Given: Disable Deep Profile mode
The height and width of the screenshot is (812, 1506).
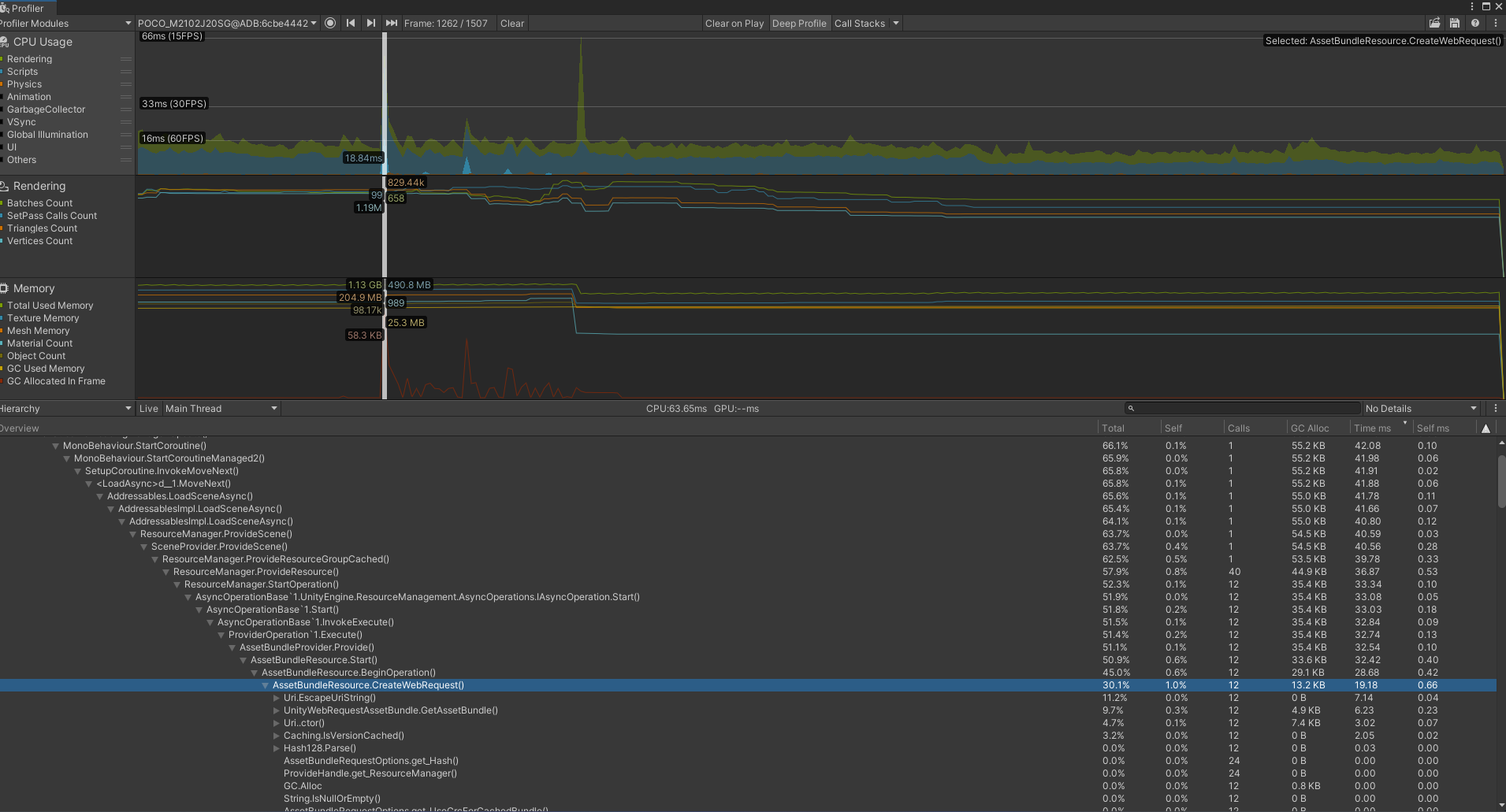Looking at the screenshot, I should (x=799, y=23).
